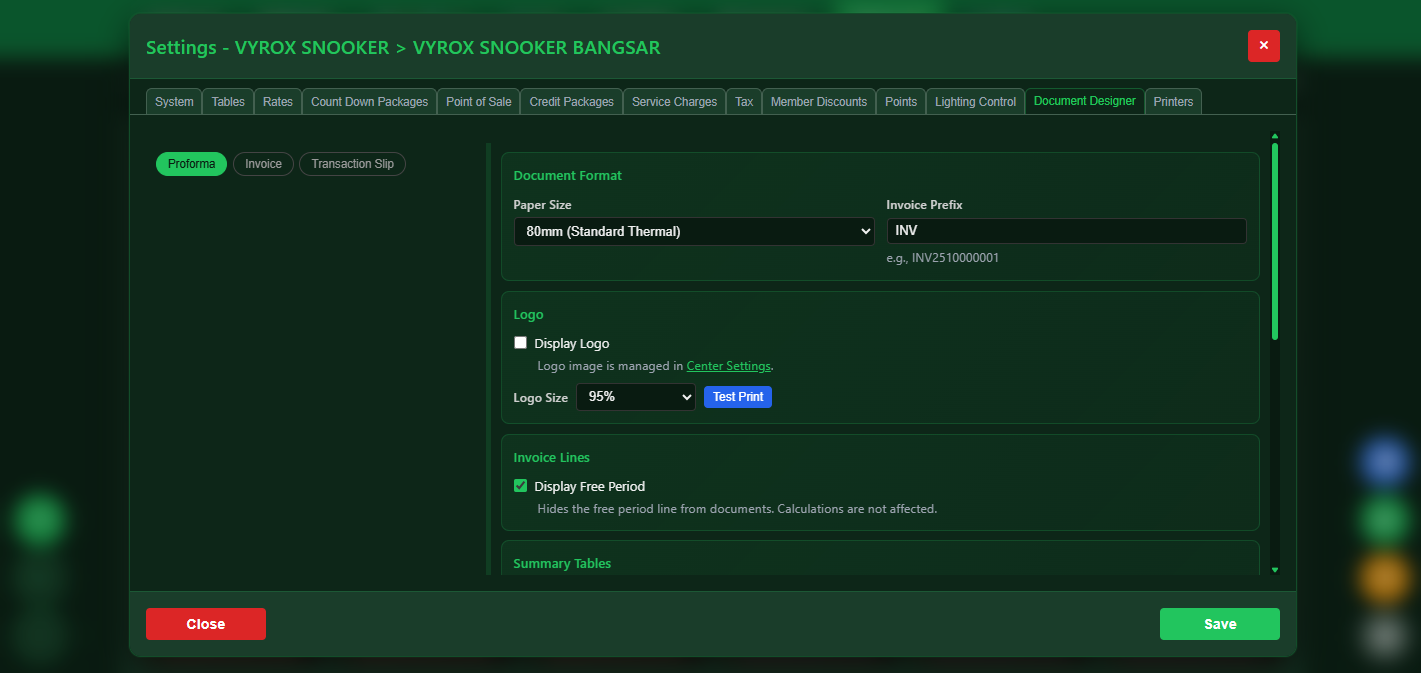Switch to the Point of Sale tab
1421x673 pixels.
478,101
